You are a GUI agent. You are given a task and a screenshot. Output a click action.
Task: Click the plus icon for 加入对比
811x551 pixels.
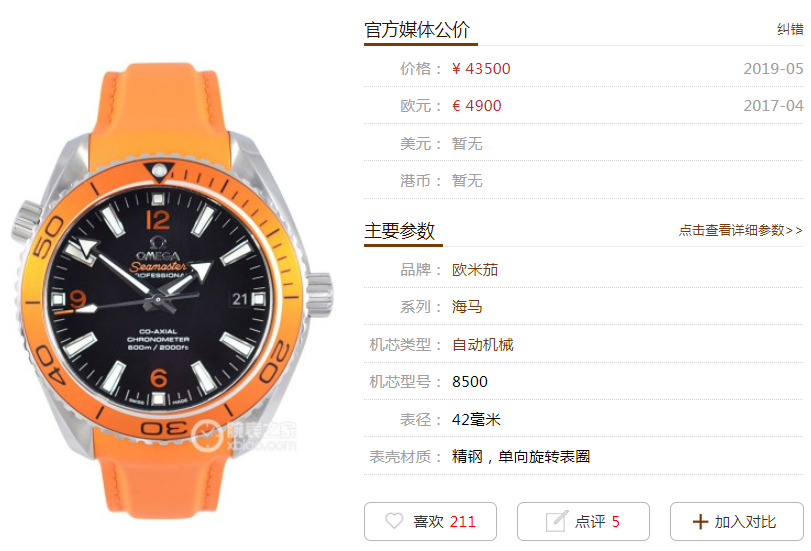(x=700, y=522)
